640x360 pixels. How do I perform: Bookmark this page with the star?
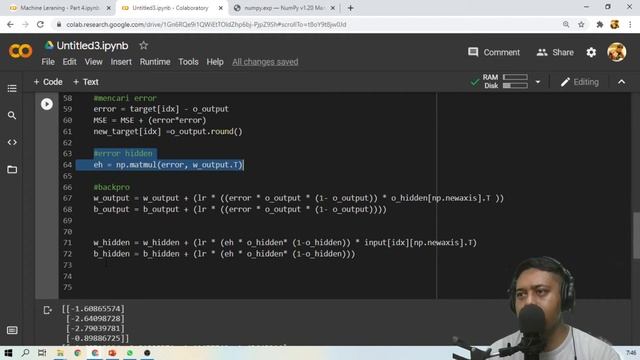tap(581, 24)
